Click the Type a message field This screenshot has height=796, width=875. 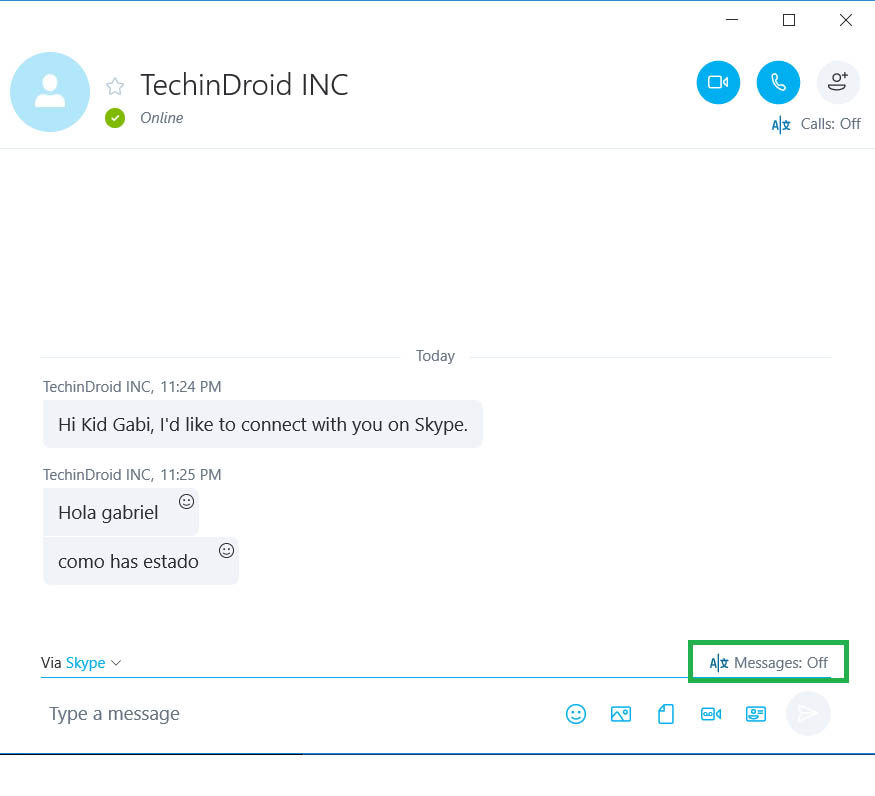(x=301, y=713)
